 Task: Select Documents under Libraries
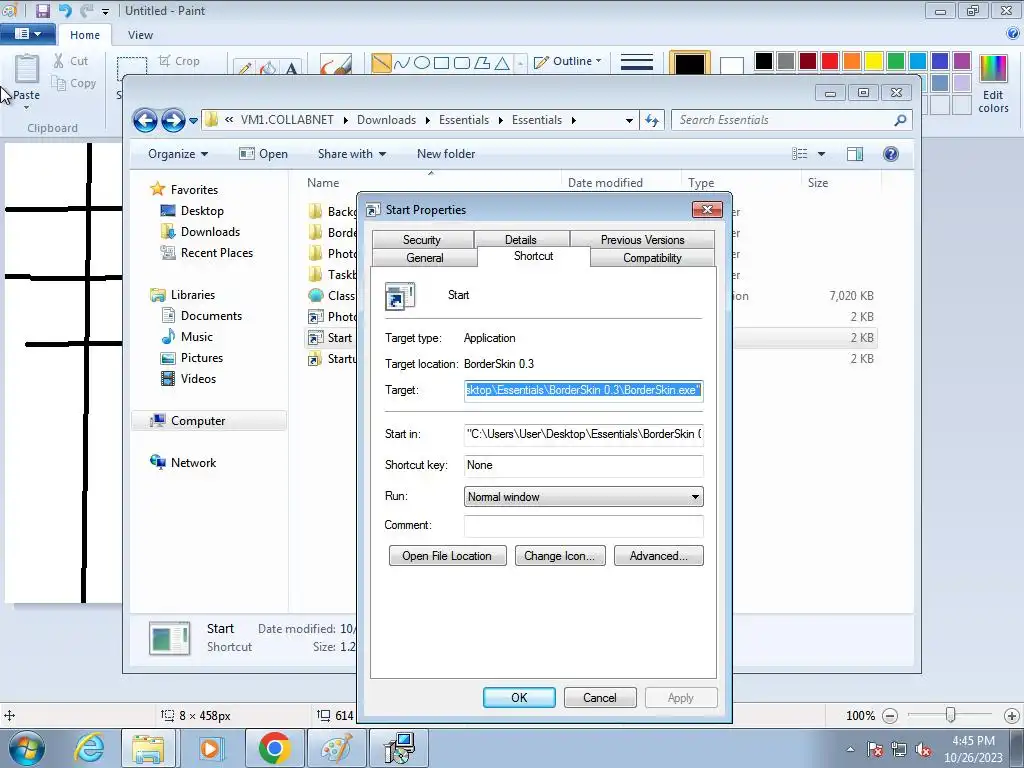tap(211, 316)
